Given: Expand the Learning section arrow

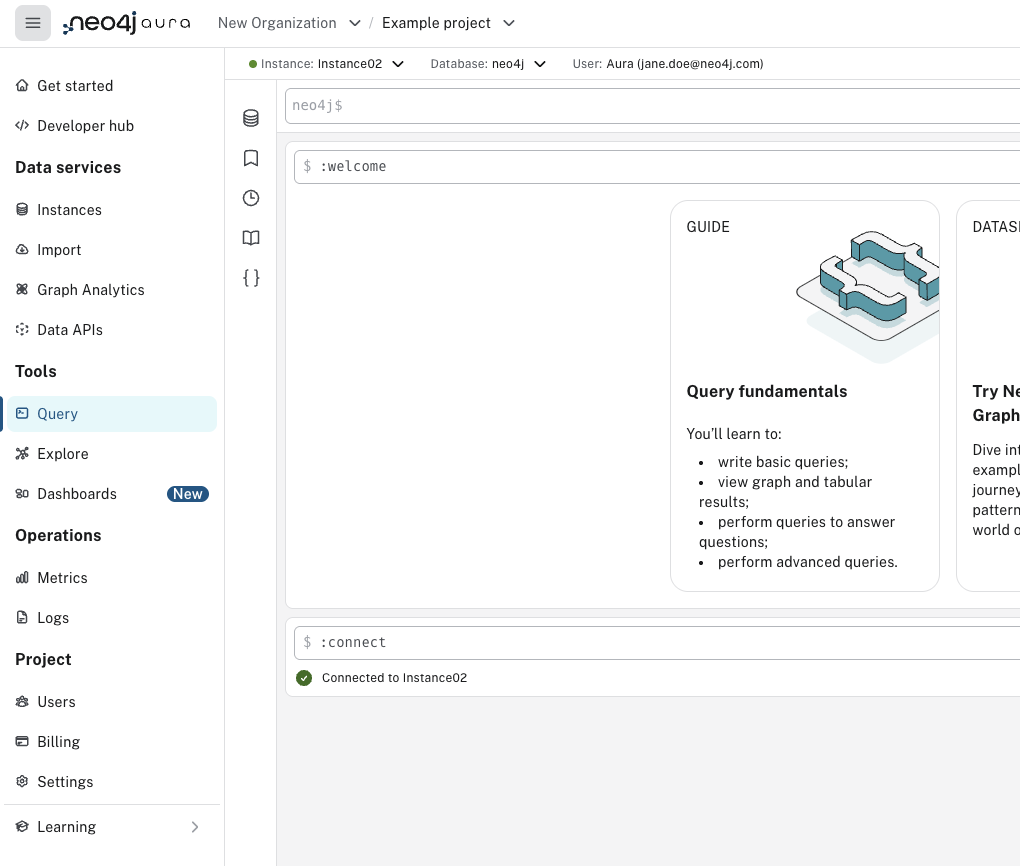Looking at the screenshot, I should [x=195, y=827].
